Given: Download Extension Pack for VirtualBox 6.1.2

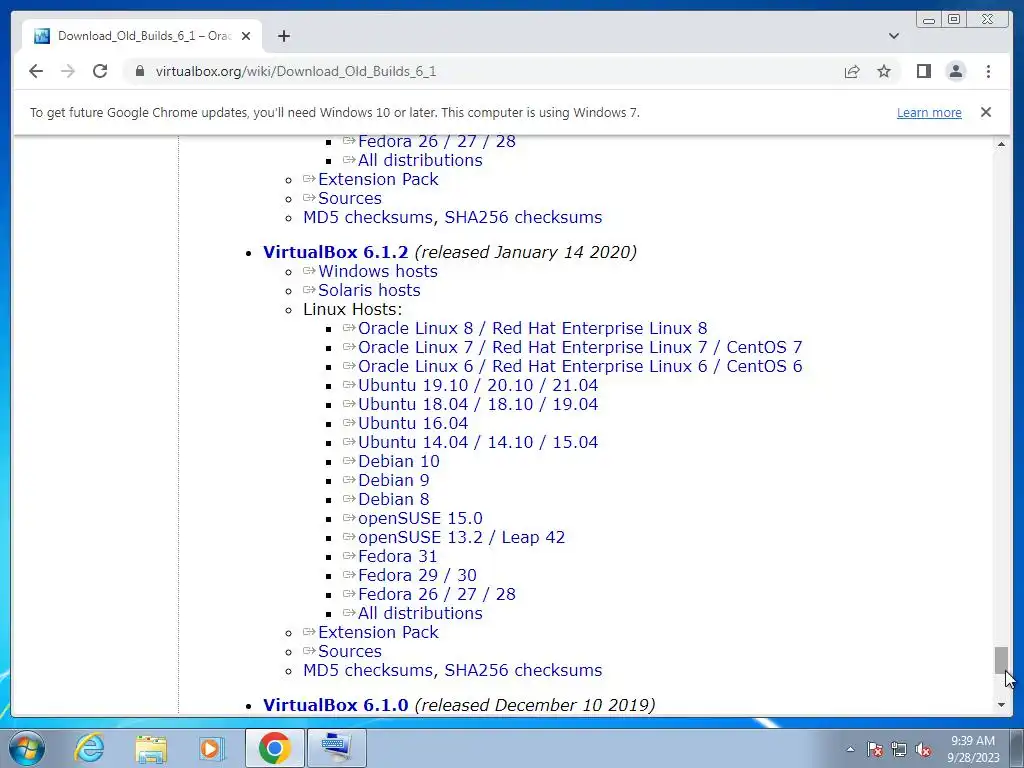Looking at the screenshot, I should click(378, 632).
